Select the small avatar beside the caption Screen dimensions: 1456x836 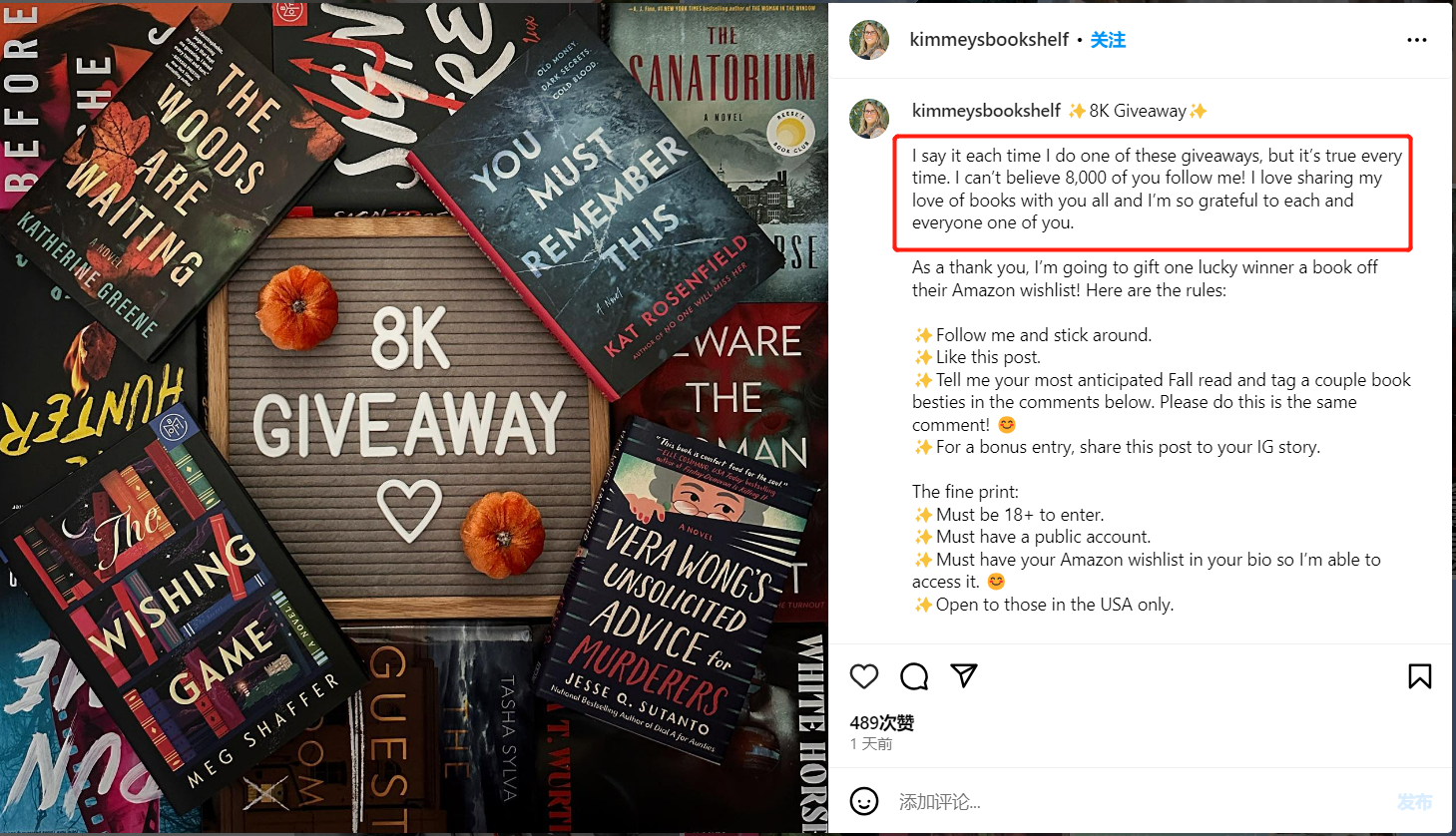869,119
